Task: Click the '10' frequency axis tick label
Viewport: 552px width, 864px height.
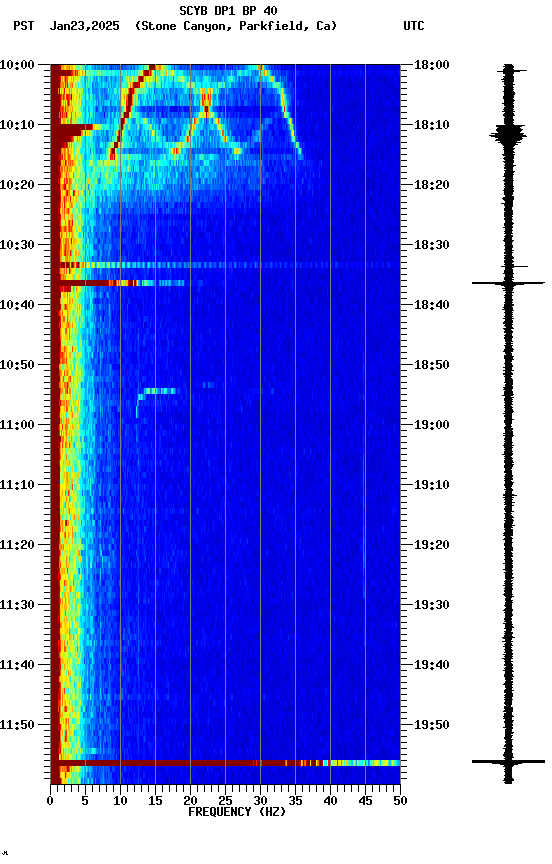Action: [x=120, y=801]
